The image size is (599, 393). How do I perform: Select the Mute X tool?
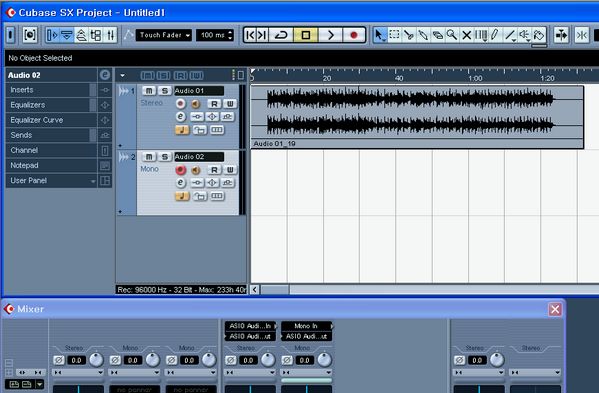(x=466, y=35)
